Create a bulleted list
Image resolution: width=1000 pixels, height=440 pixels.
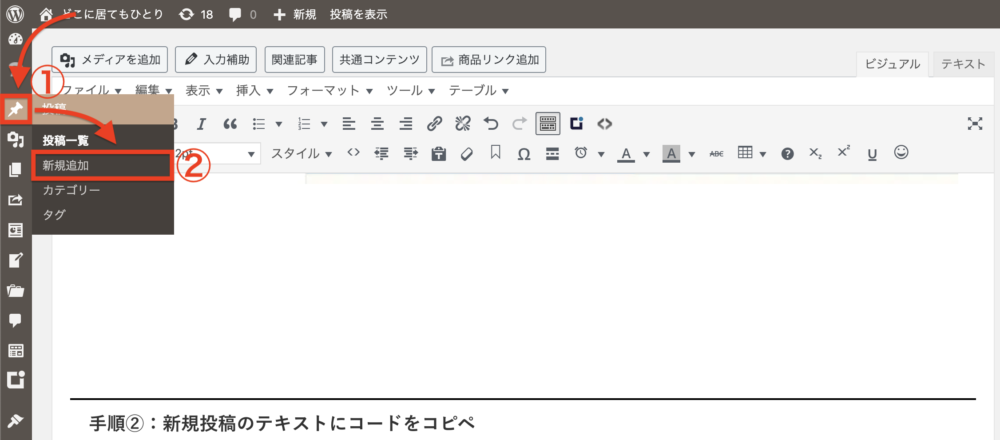[x=259, y=124]
